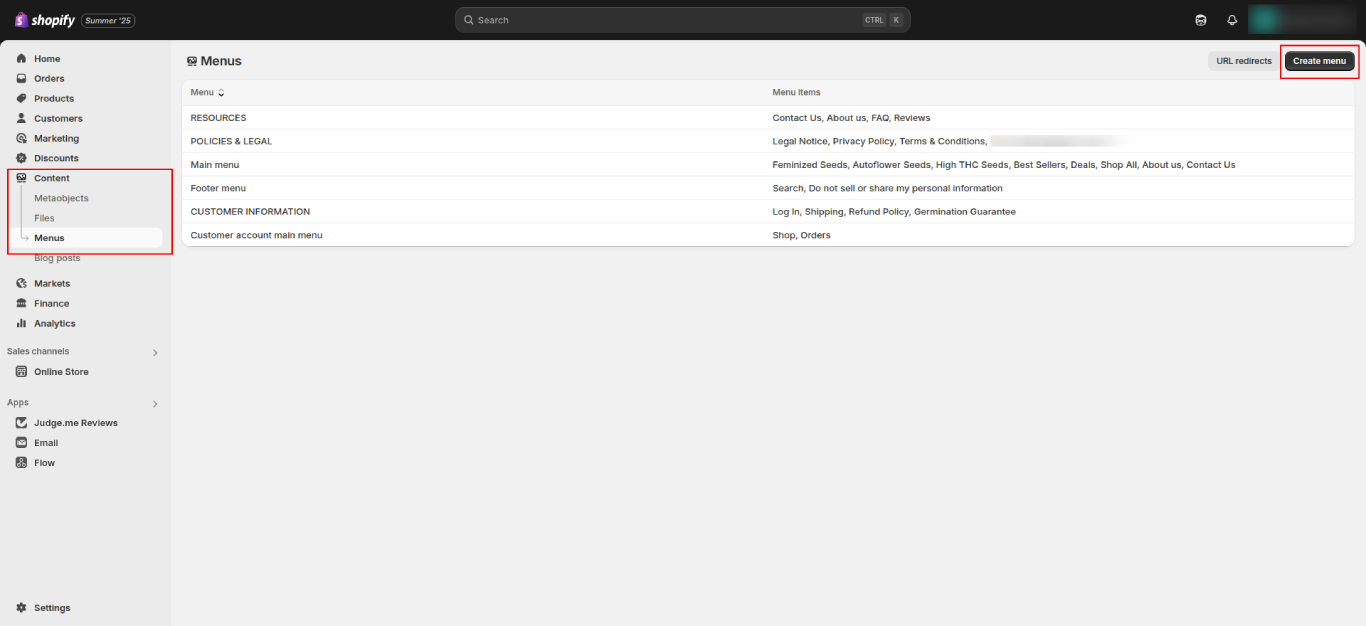Click the Products tag icon

21,99
